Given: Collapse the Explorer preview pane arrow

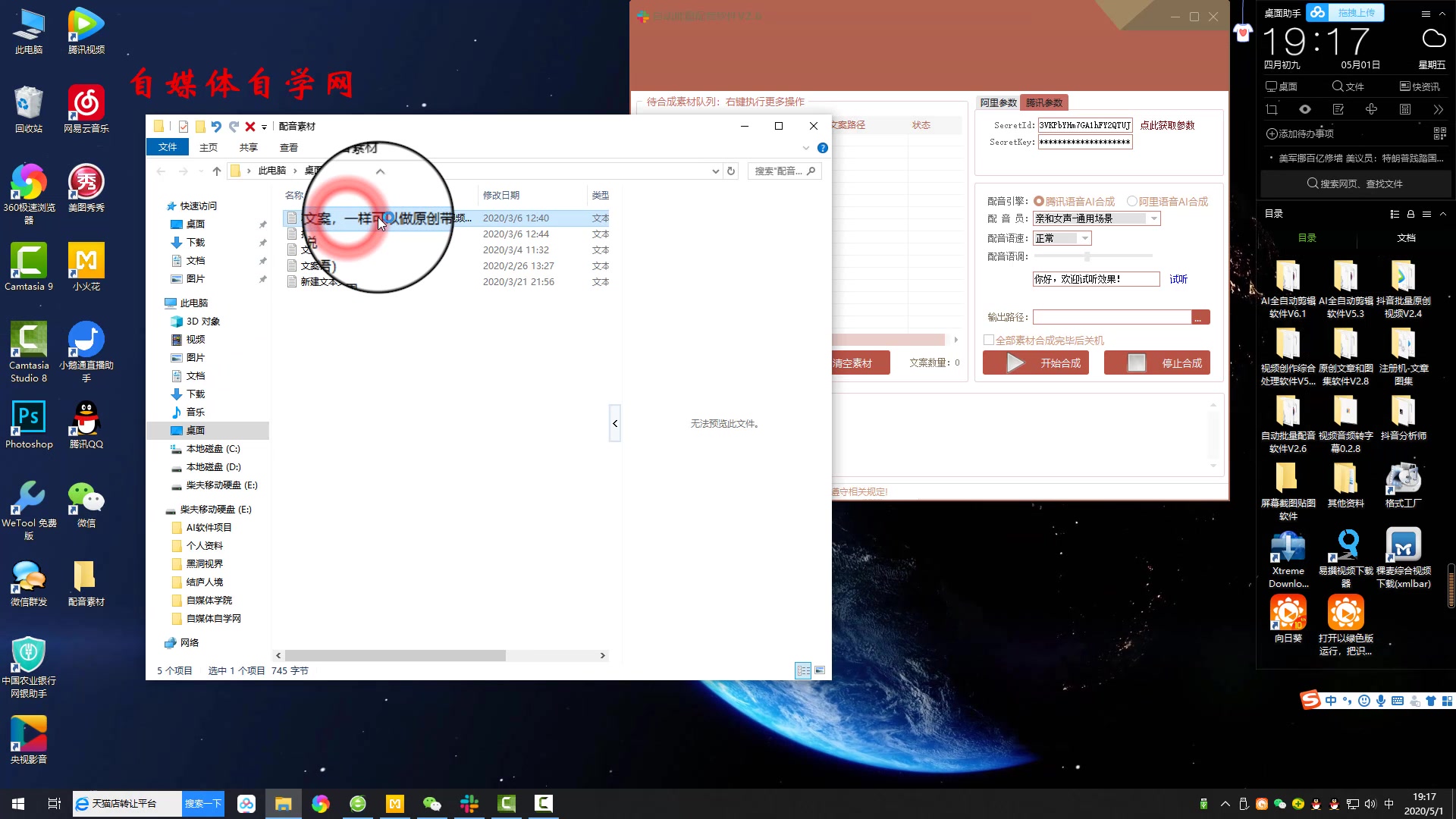Looking at the screenshot, I should [x=615, y=423].
